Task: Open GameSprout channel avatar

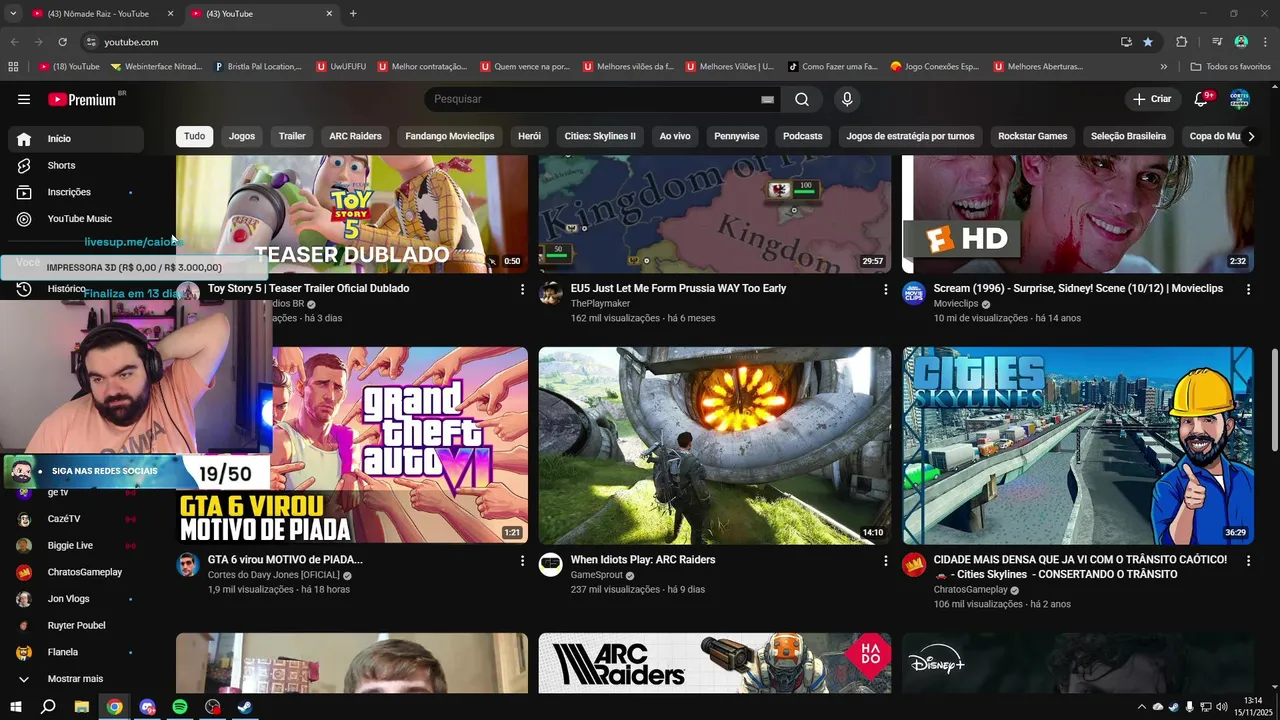Action: pos(551,565)
